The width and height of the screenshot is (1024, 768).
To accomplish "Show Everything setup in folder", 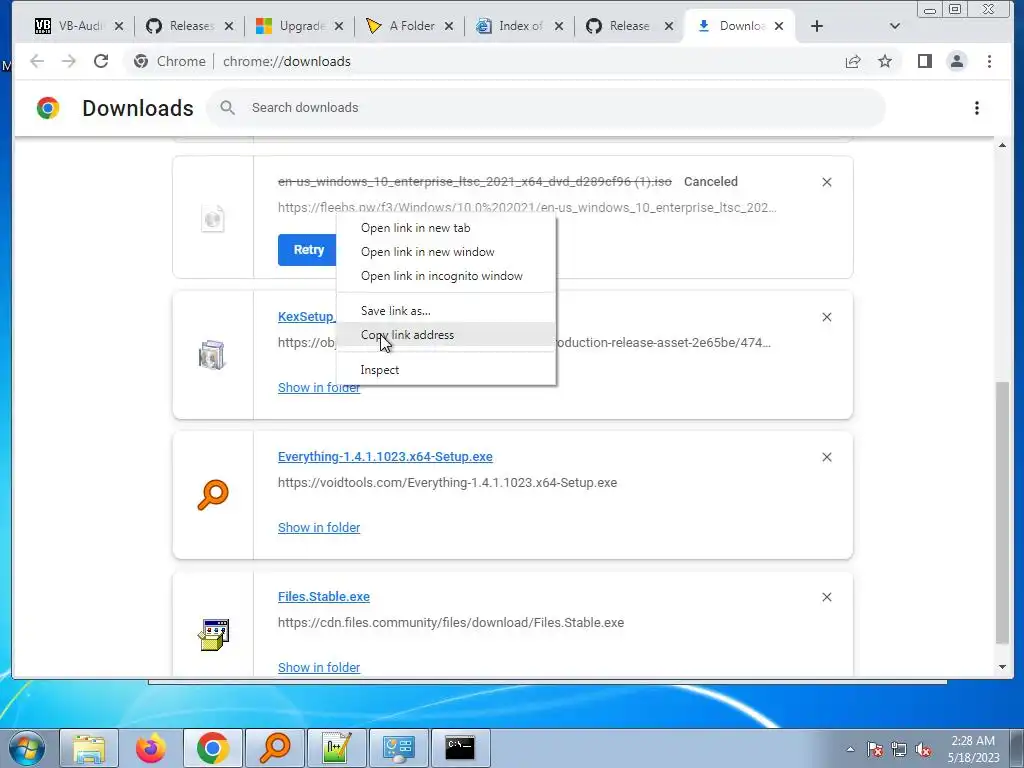I will 319,528.
